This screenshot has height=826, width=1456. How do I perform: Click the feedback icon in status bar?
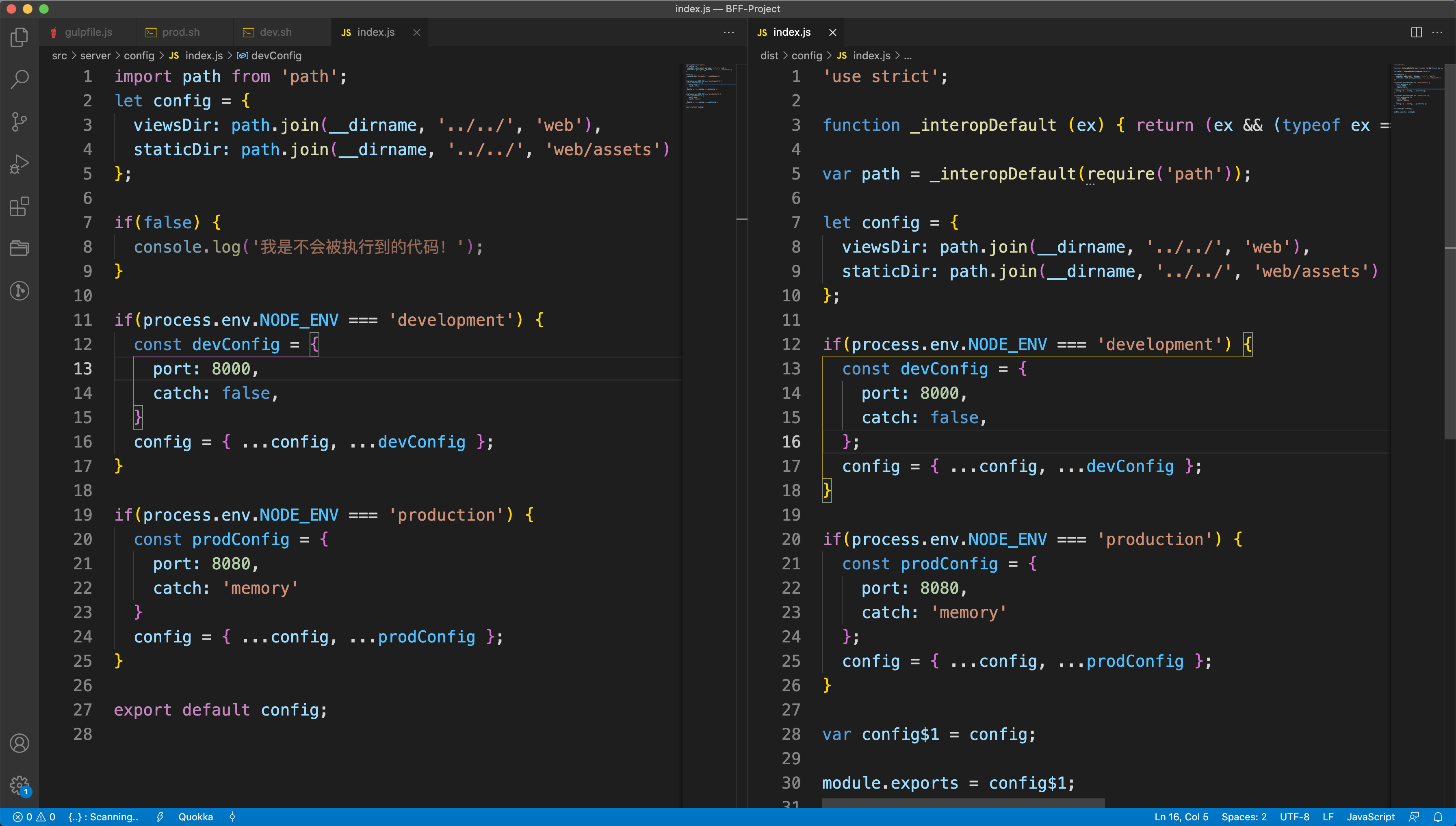pyautogui.click(x=1414, y=817)
